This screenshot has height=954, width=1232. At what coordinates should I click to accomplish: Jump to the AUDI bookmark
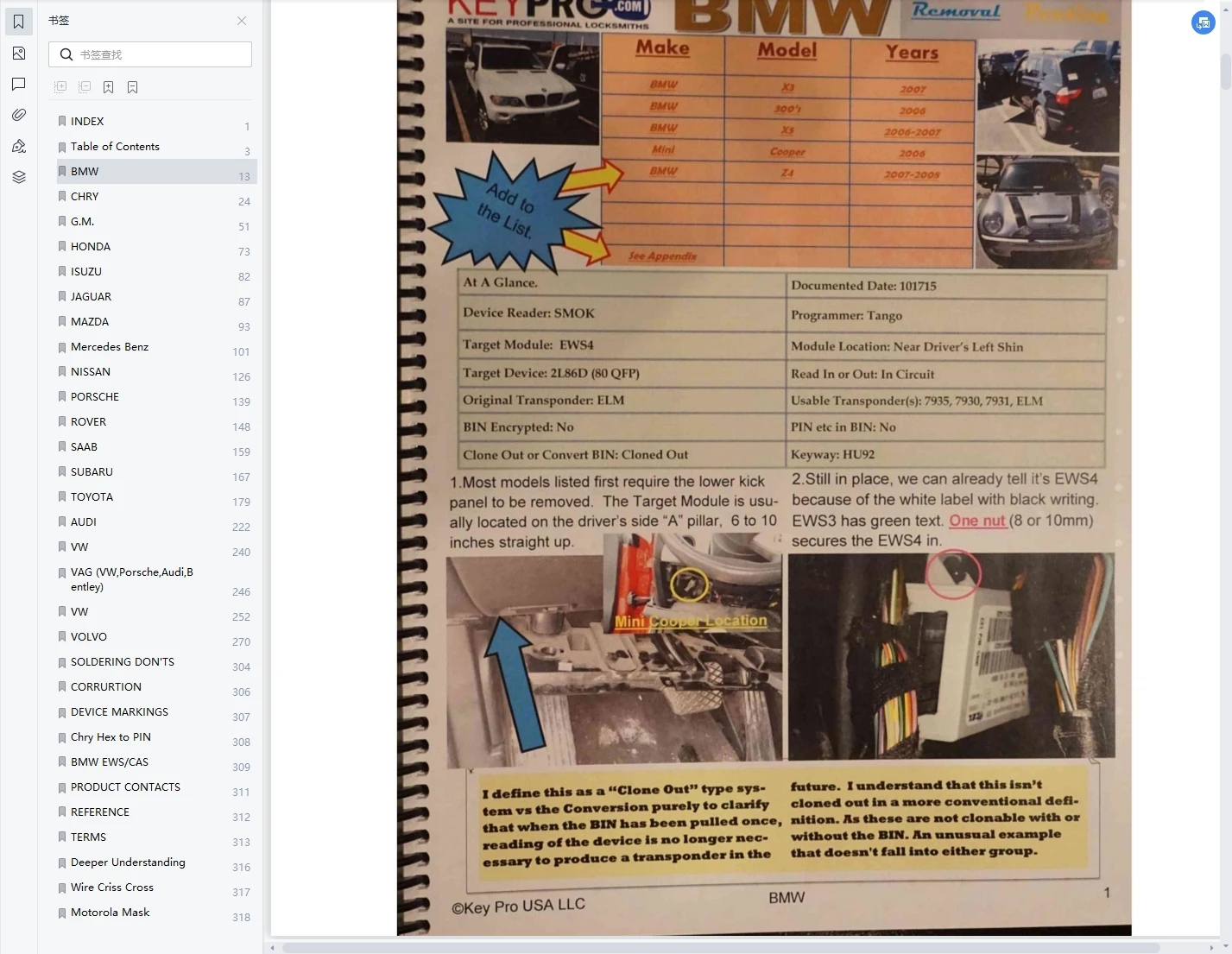(x=156, y=522)
